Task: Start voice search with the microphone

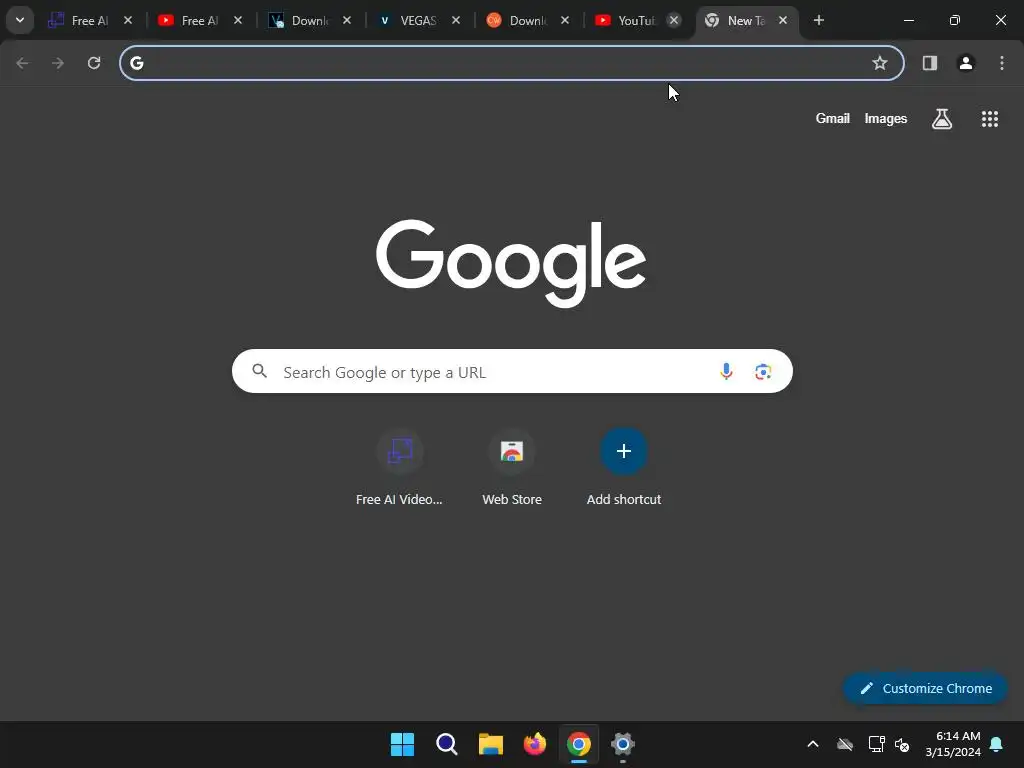Action: [x=726, y=372]
